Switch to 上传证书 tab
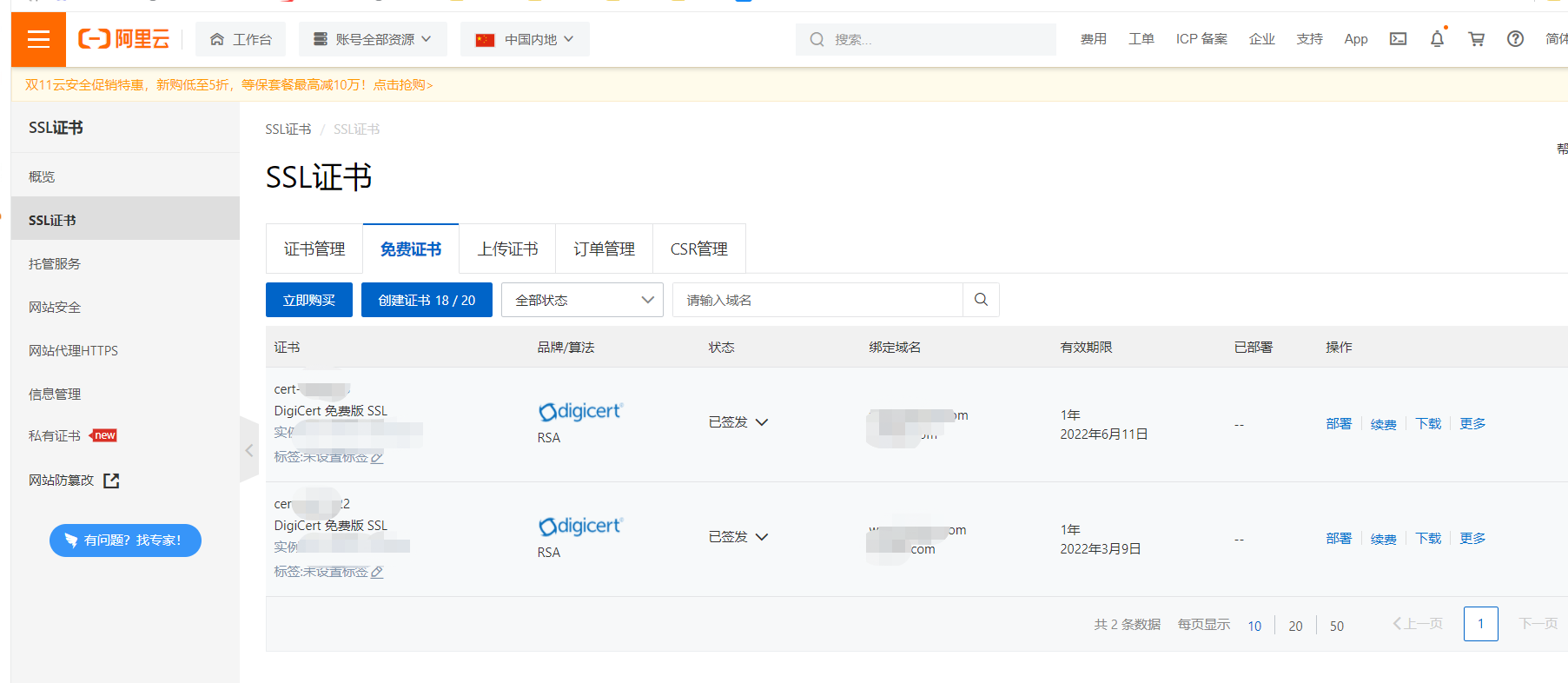The height and width of the screenshot is (683, 1568). tap(507, 249)
